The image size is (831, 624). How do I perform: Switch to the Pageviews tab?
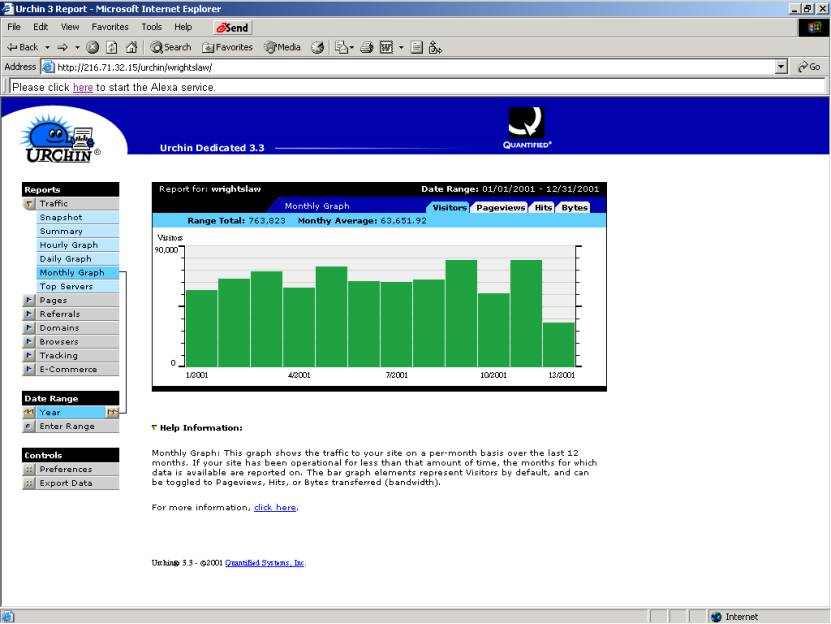click(500, 208)
